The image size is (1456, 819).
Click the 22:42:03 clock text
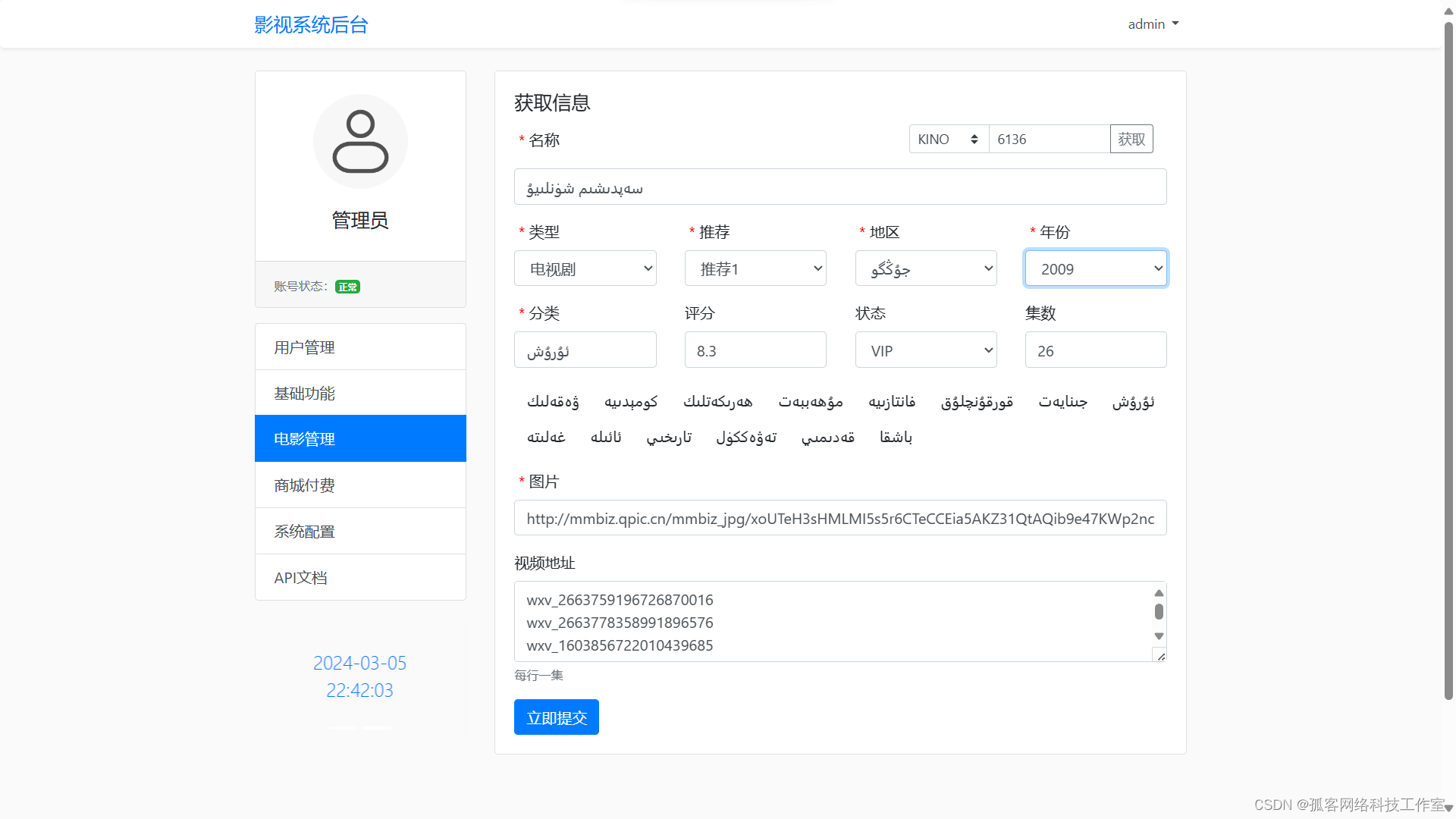[x=360, y=691]
